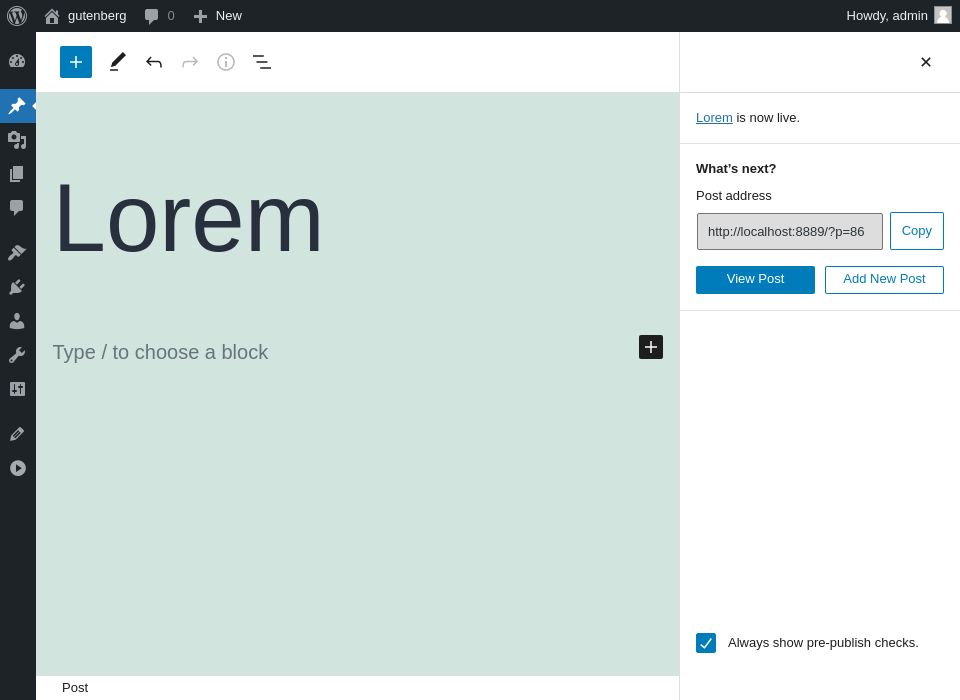Open the Appearance brush sidebar icon
960x700 pixels.
pyautogui.click(x=17, y=252)
